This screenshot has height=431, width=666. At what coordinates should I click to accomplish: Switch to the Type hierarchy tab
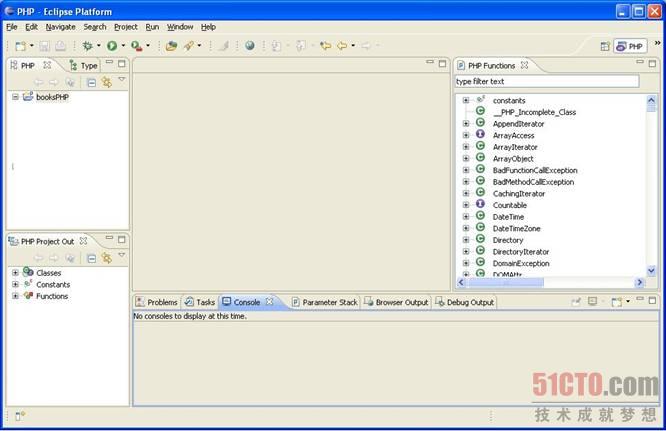click(x=84, y=65)
